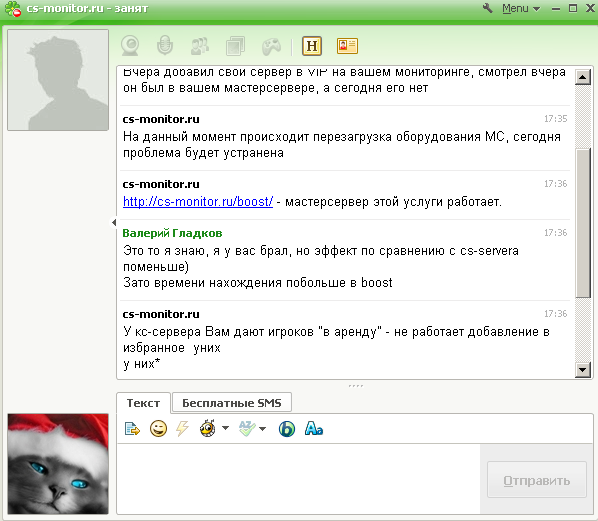Click the message starting 'У кс-сервера Вам'
The width and height of the screenshot is (598, 521).
[336, 347]
